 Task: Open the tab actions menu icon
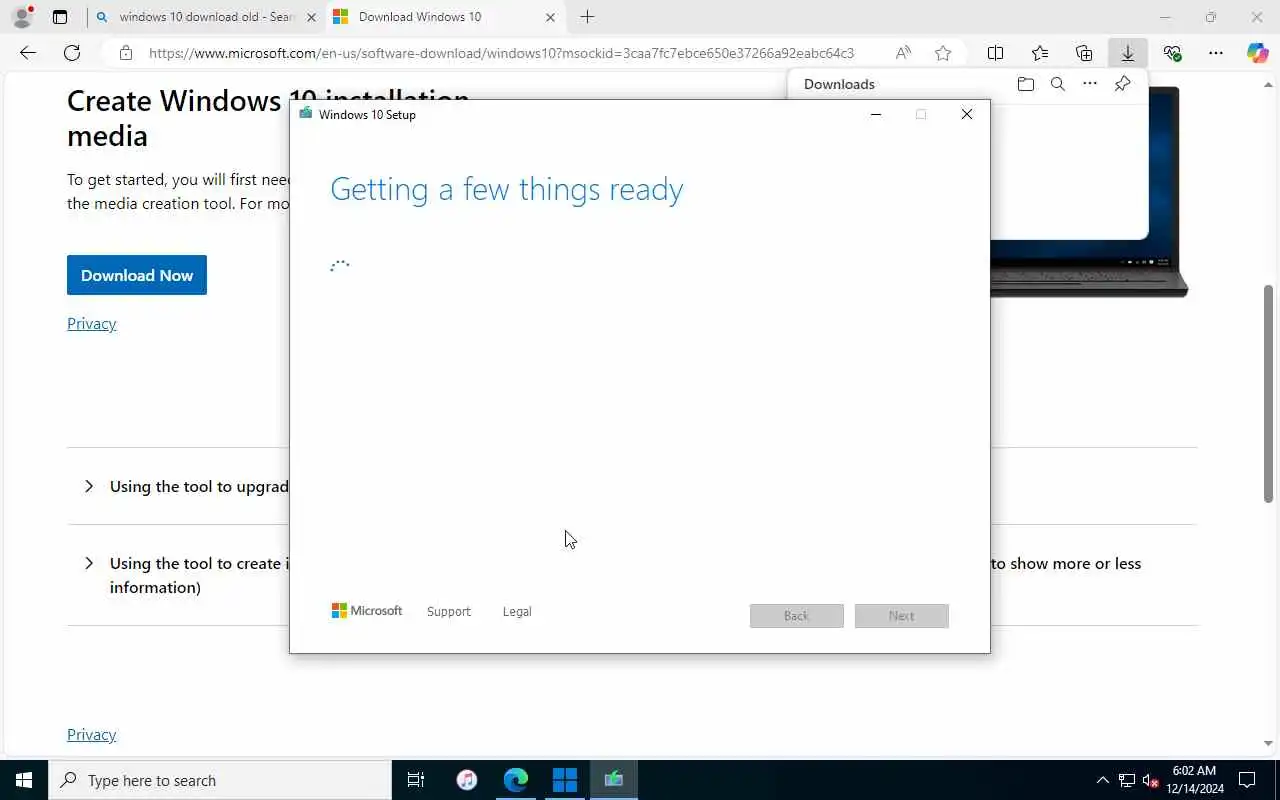click(60, 17)
